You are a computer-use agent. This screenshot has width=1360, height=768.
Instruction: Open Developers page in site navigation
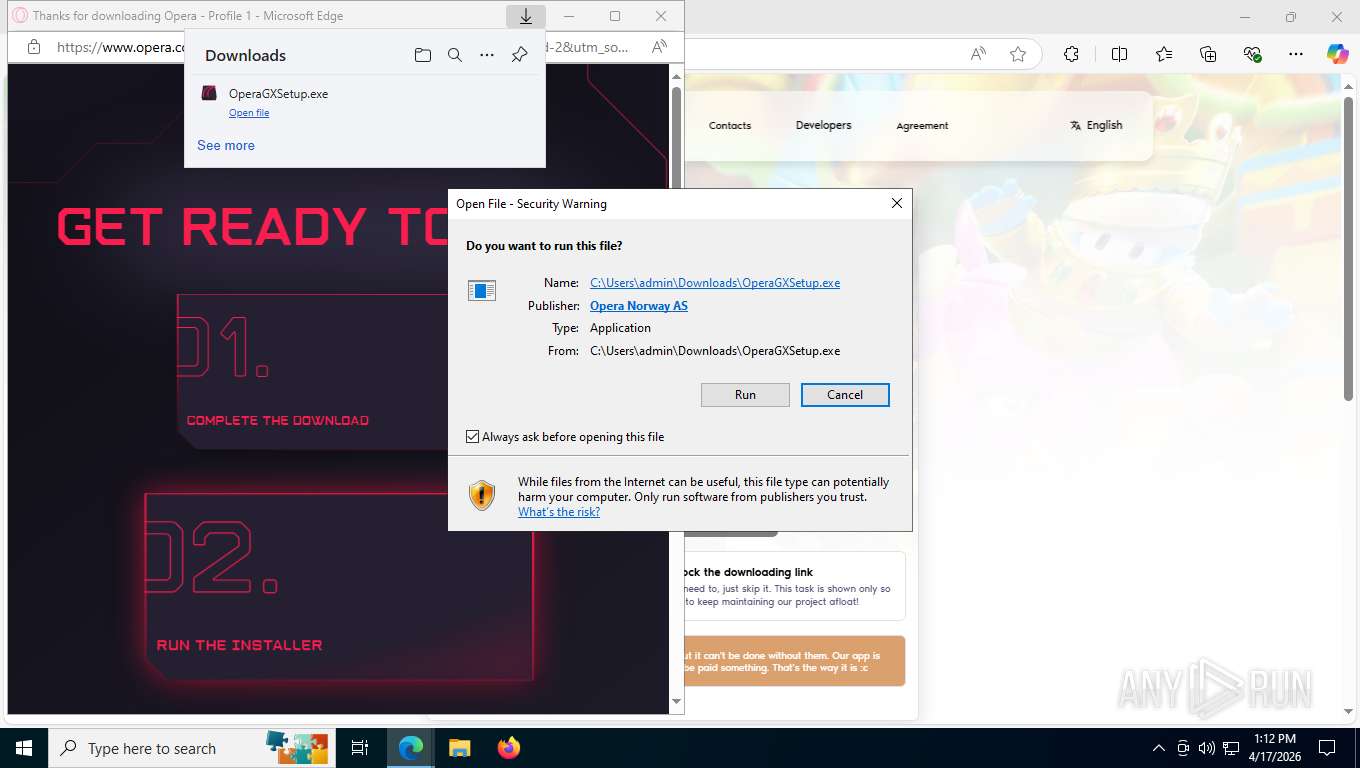point(824,125)
